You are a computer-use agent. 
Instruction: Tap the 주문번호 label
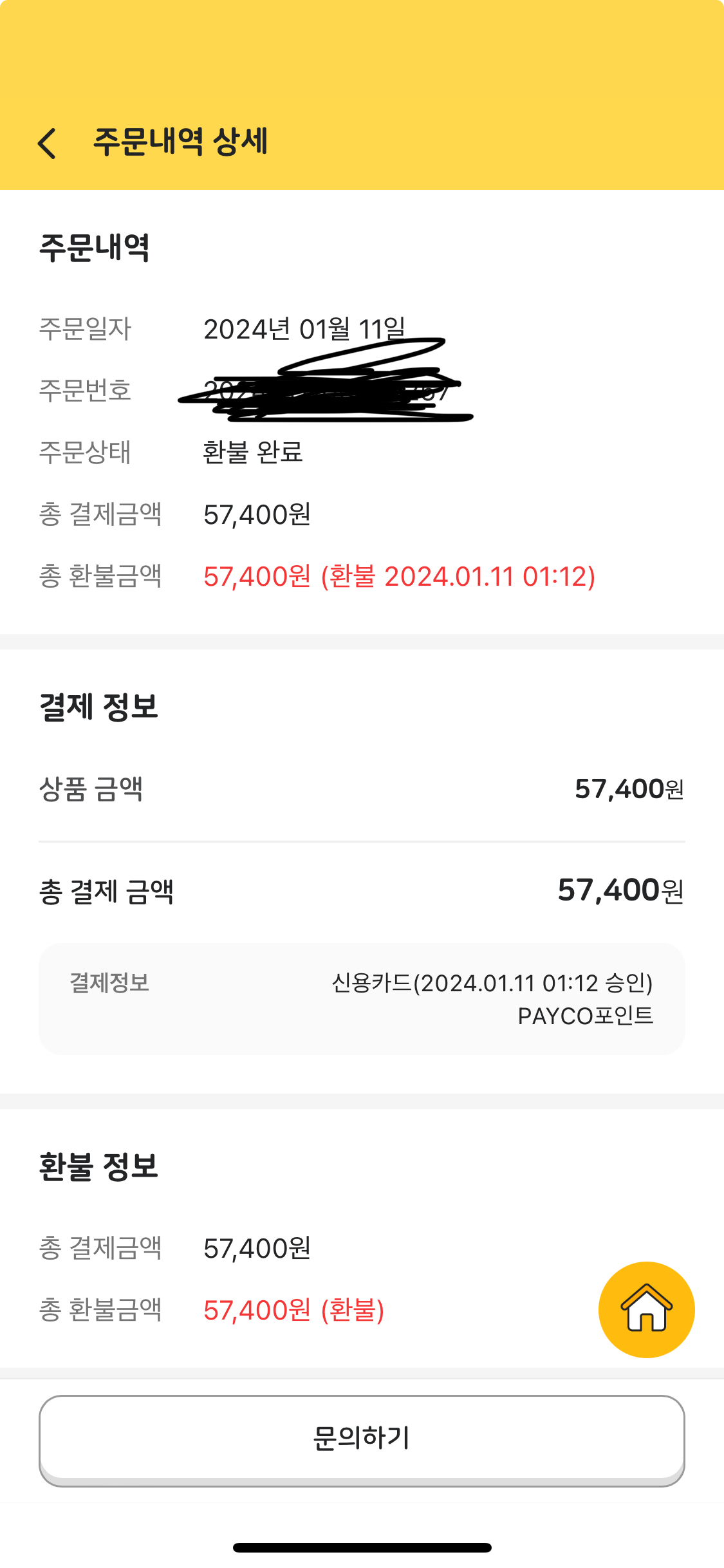click(x=85, y=391)
